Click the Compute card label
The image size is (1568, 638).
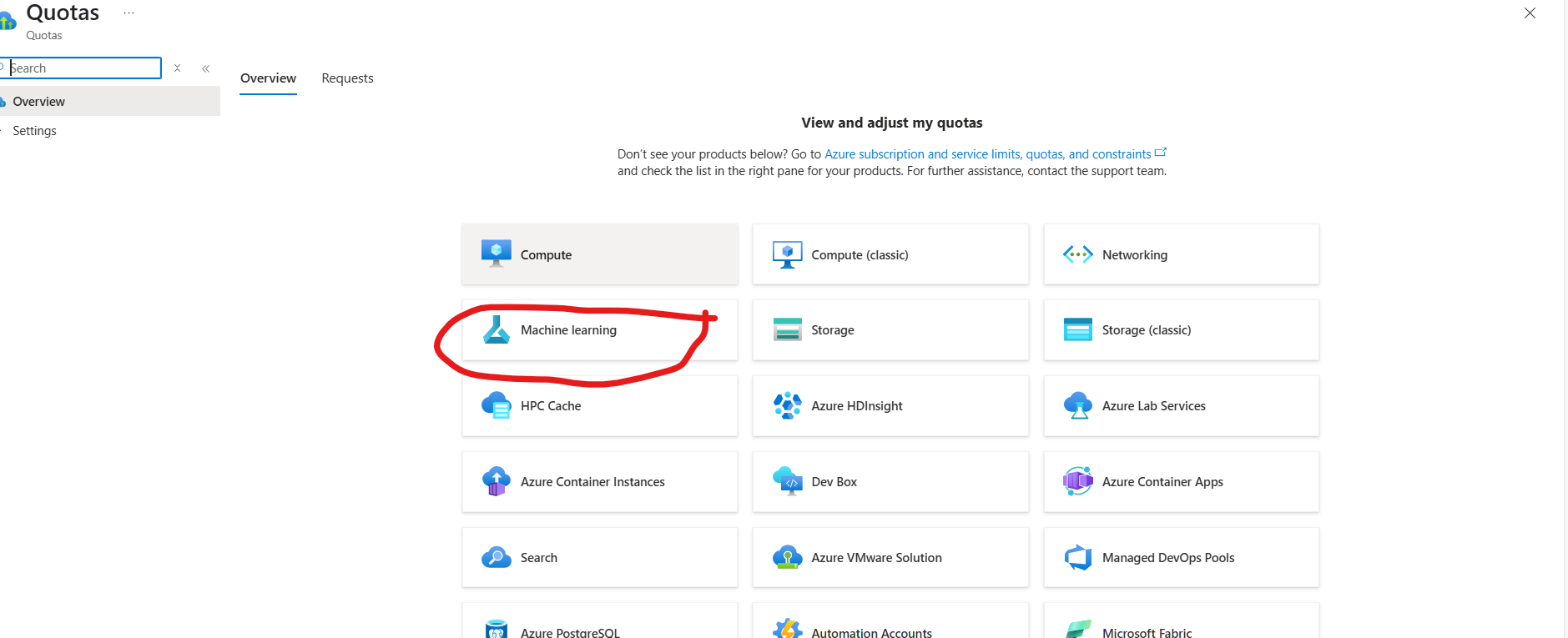tap(546, 255)
